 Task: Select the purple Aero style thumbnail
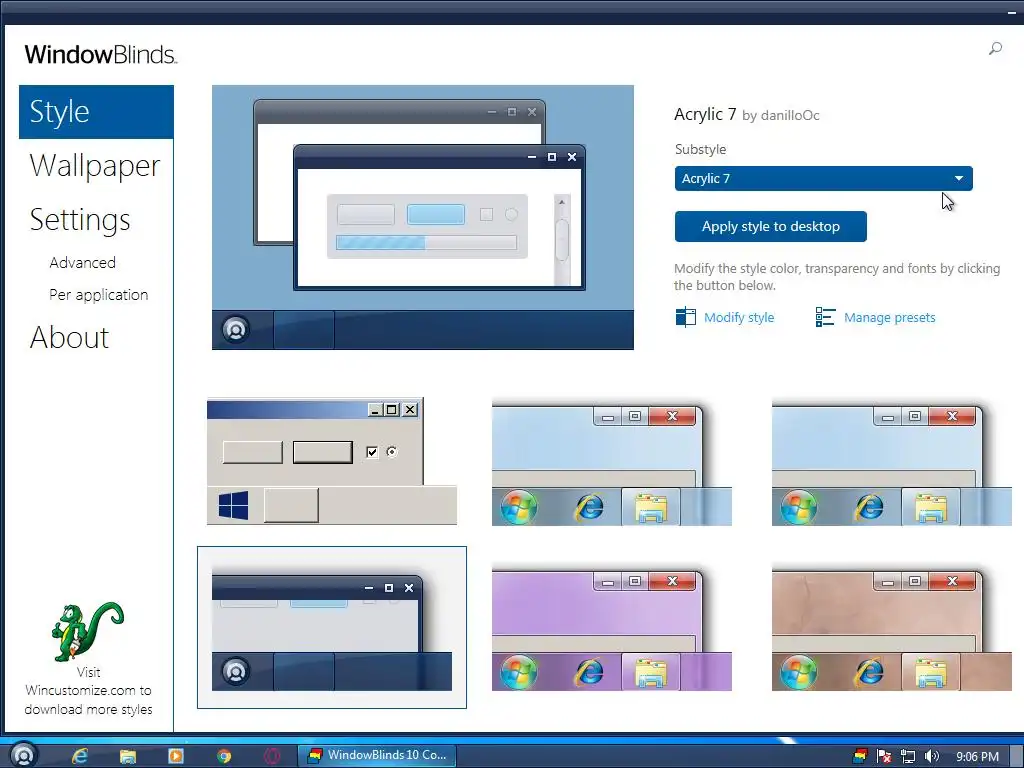(612, 628)
